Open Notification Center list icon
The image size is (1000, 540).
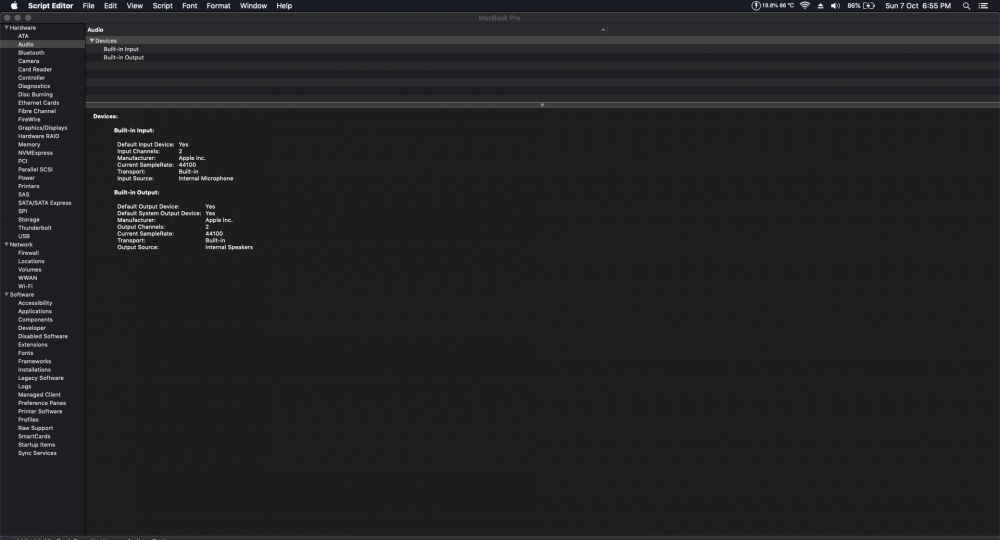(x=983, y=6)
